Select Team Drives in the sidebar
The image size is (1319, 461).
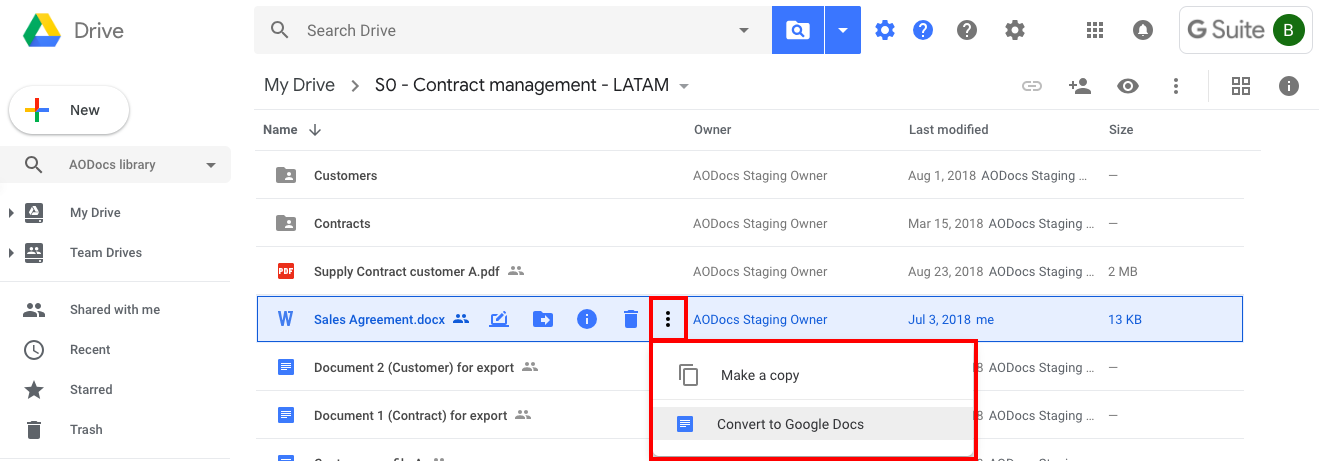click(106, 252)
